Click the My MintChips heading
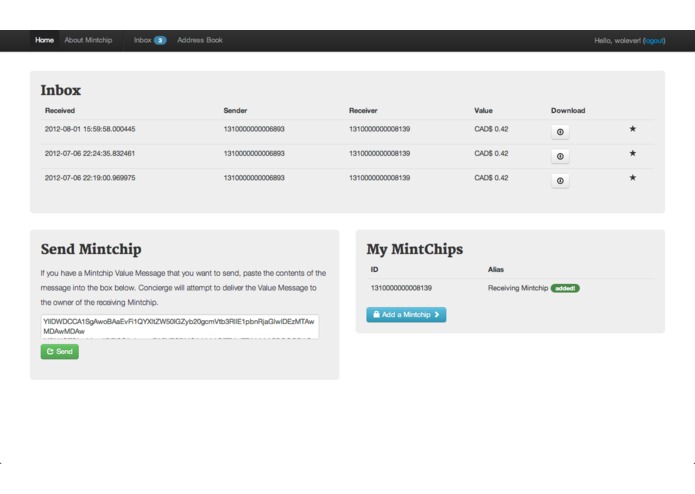This screenshot has width=695, height=494. [414, 249]
